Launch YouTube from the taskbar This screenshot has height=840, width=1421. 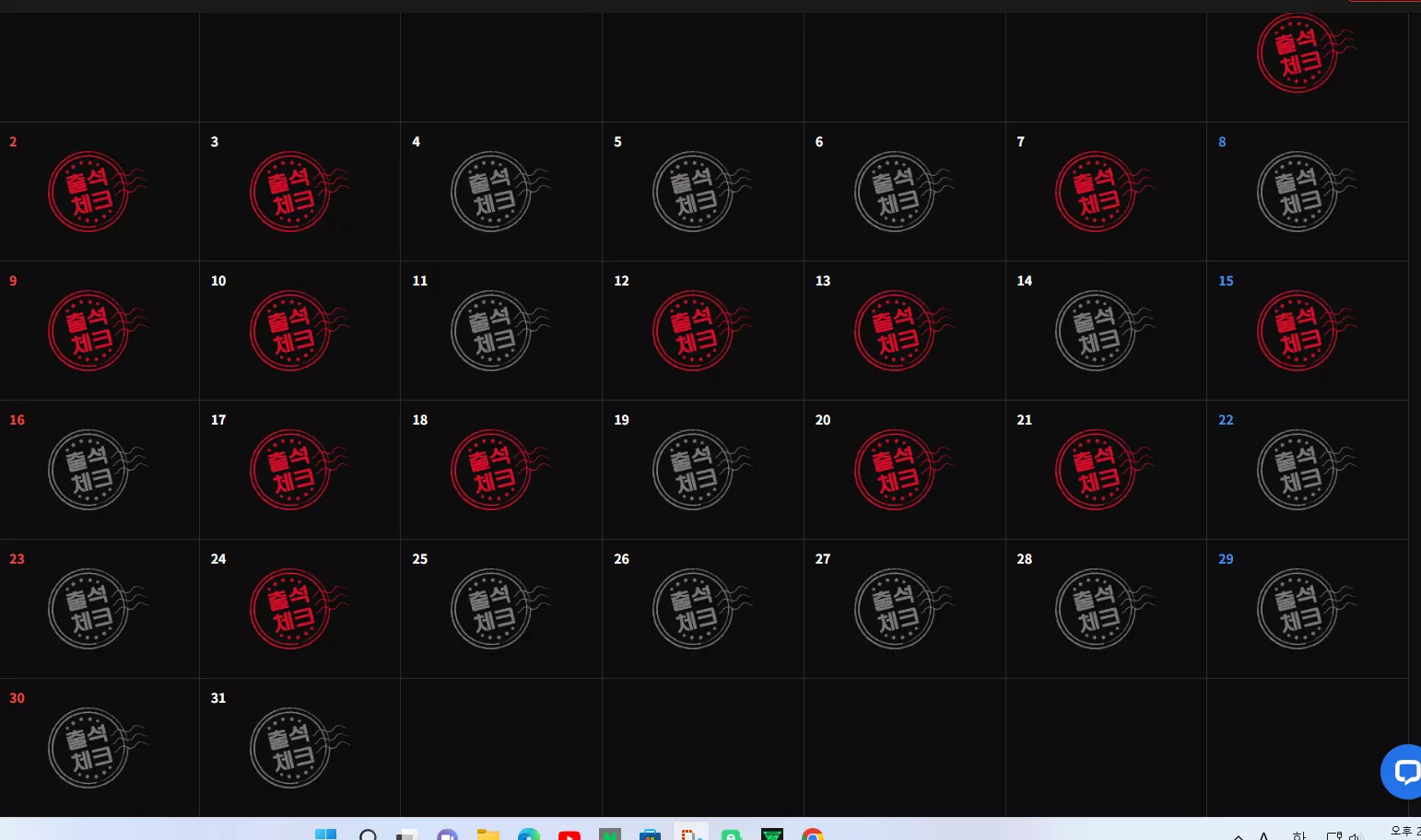click(570, 835)
